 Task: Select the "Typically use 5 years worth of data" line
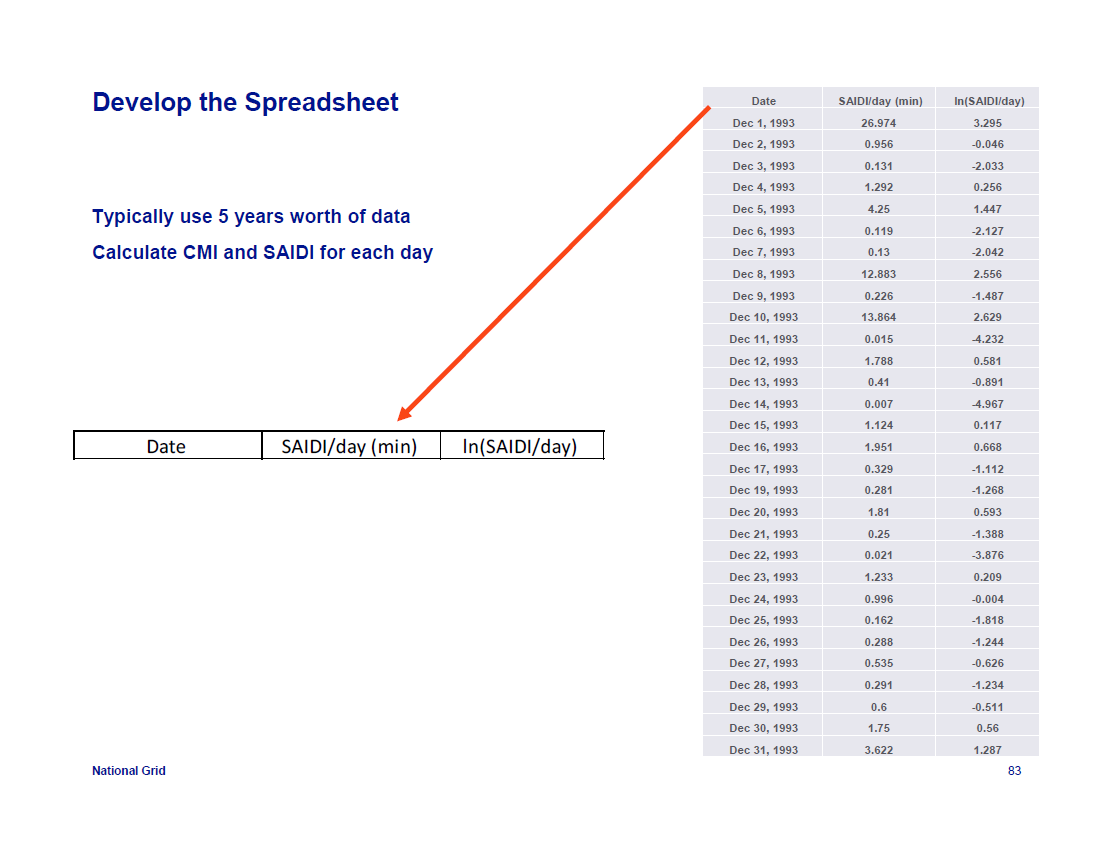coord(251,217)
